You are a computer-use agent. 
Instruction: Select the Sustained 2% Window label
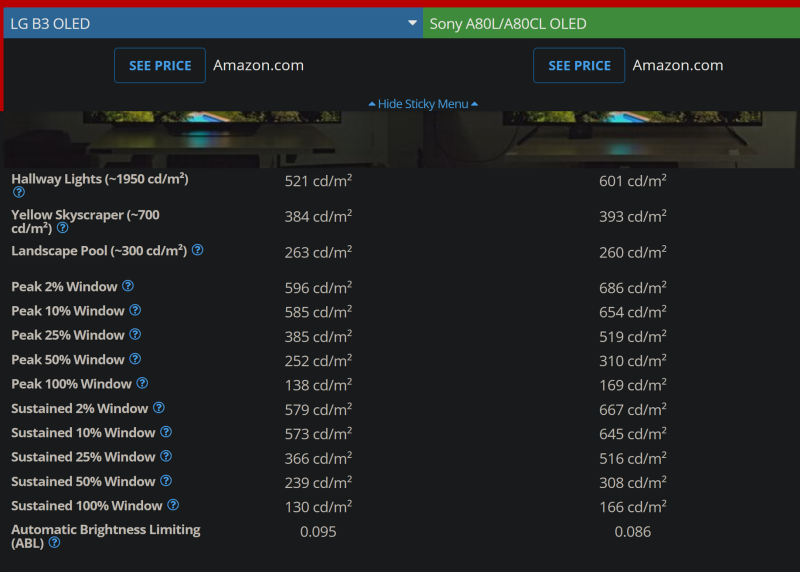tap(80, 409)
